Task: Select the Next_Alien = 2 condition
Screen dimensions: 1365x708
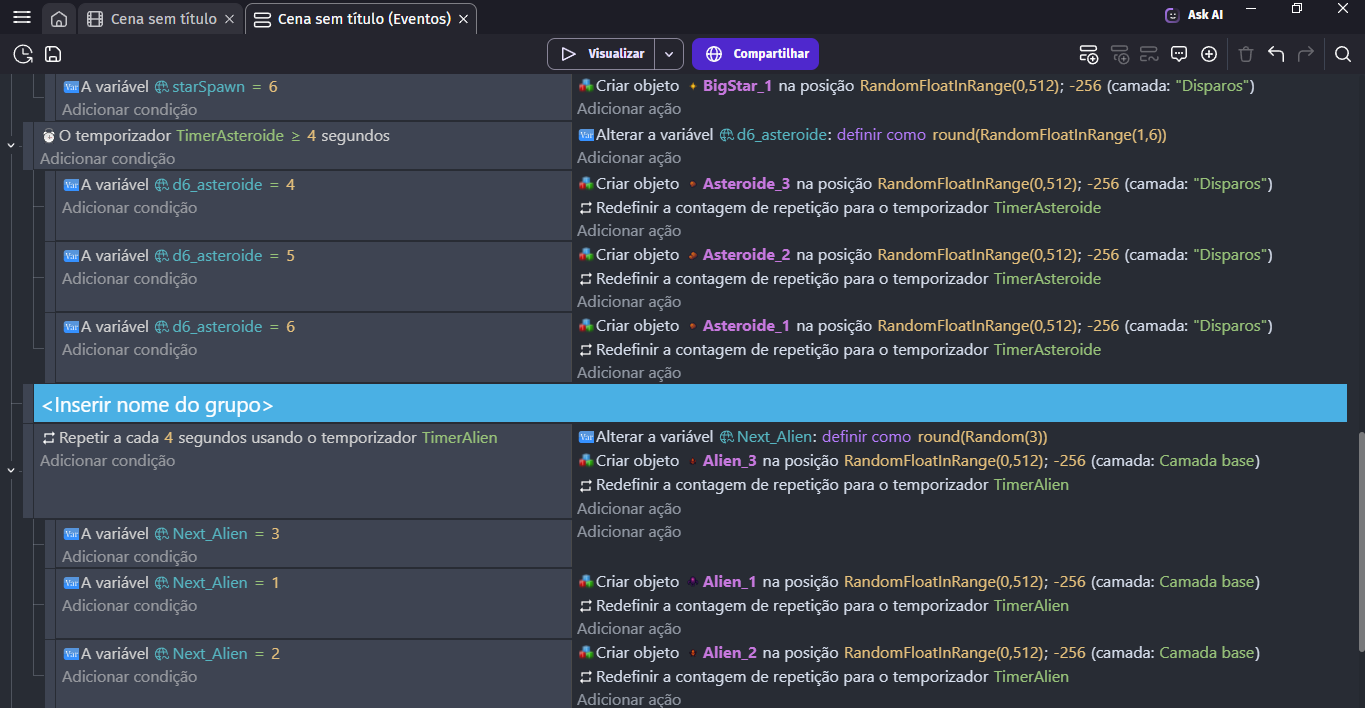Action: click(x=171, y=654)
